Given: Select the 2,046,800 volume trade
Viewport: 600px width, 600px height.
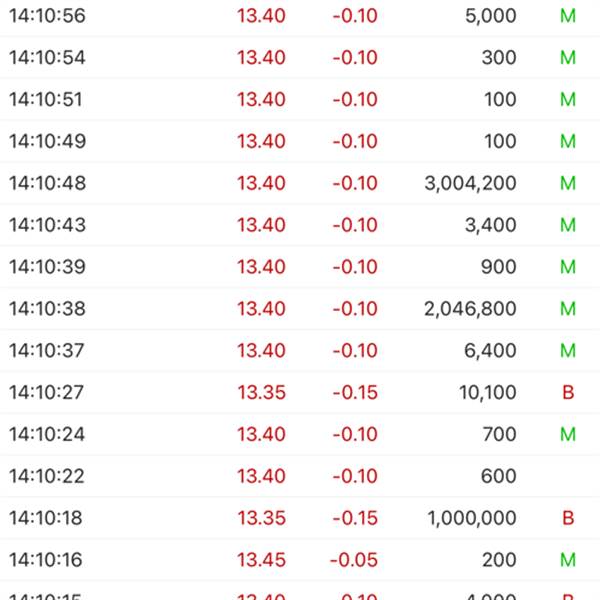Looking at the screenshot, I should click(300, 309).
